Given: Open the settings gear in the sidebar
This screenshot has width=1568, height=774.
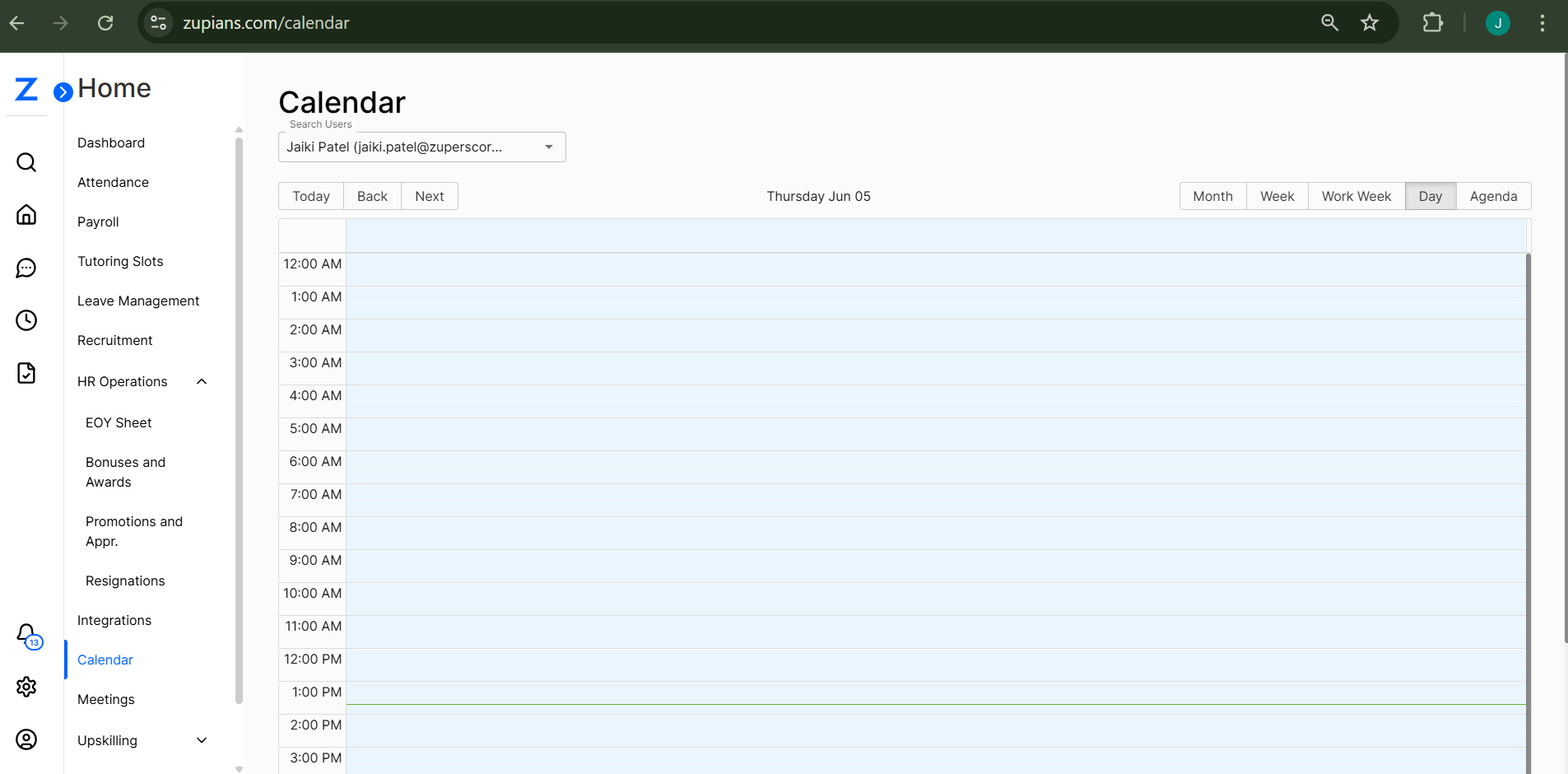Looking at the screenshot, I should [26, 687].
